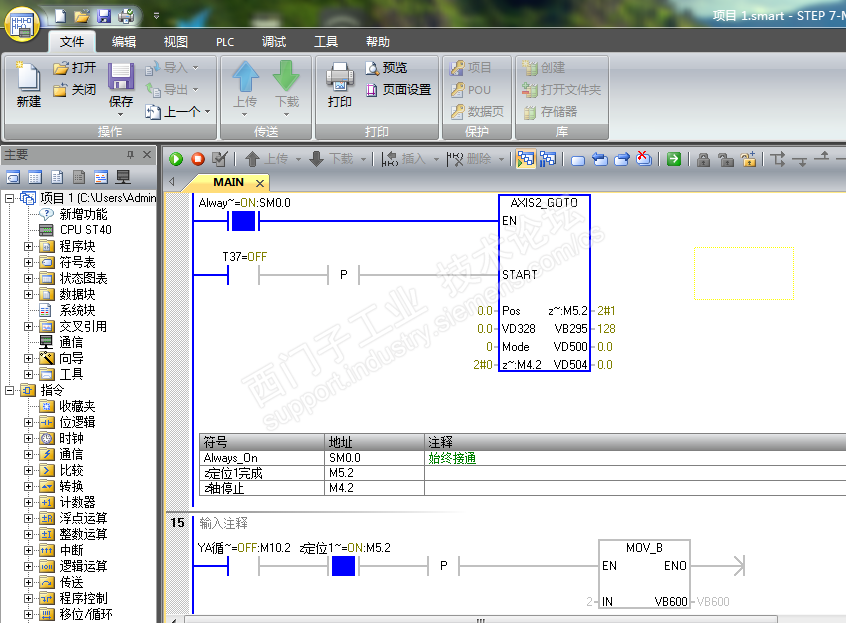Viewport: 846px width, 623px height.
Task: Click the AXIS2_GOTO instruction box title
Action: [544, 203]
